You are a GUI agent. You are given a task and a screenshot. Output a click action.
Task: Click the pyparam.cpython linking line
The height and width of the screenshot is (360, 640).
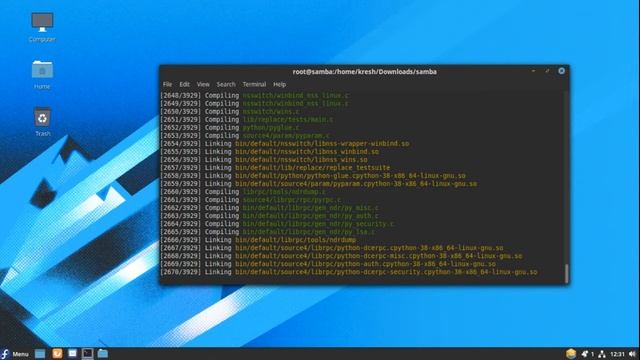[x=318, y=184]
